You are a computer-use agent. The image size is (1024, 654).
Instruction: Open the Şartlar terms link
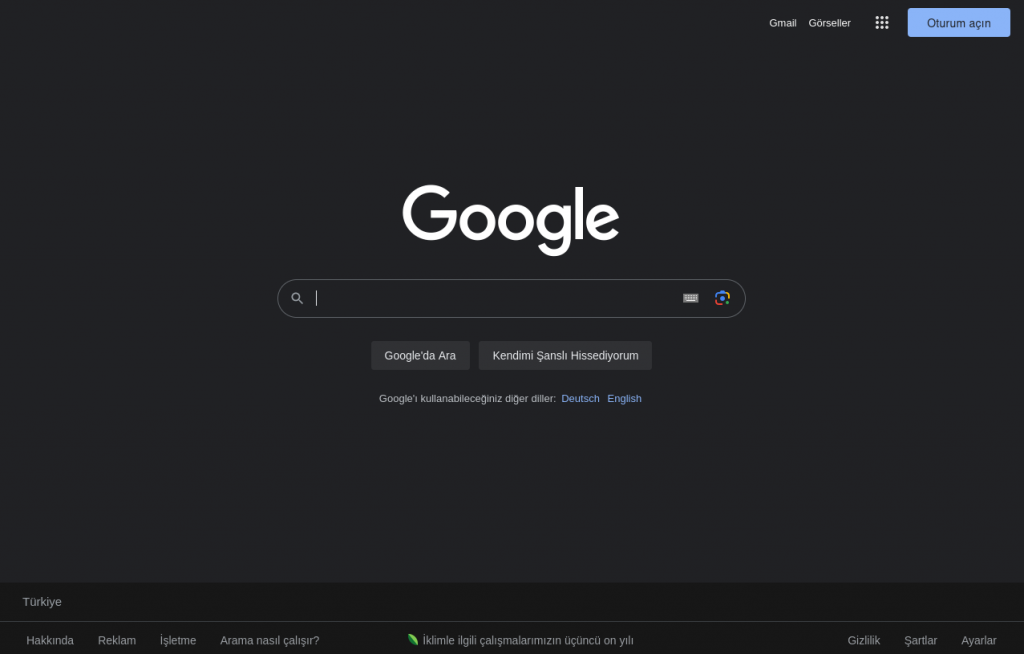tap(920, 640)
